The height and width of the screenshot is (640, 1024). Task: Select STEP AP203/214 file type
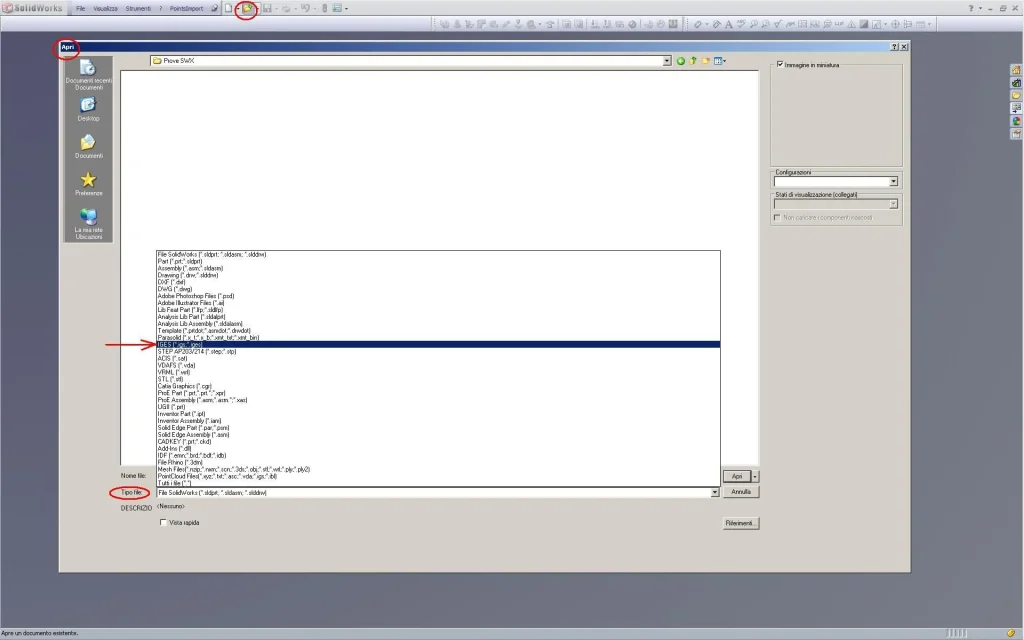[438, 351]
